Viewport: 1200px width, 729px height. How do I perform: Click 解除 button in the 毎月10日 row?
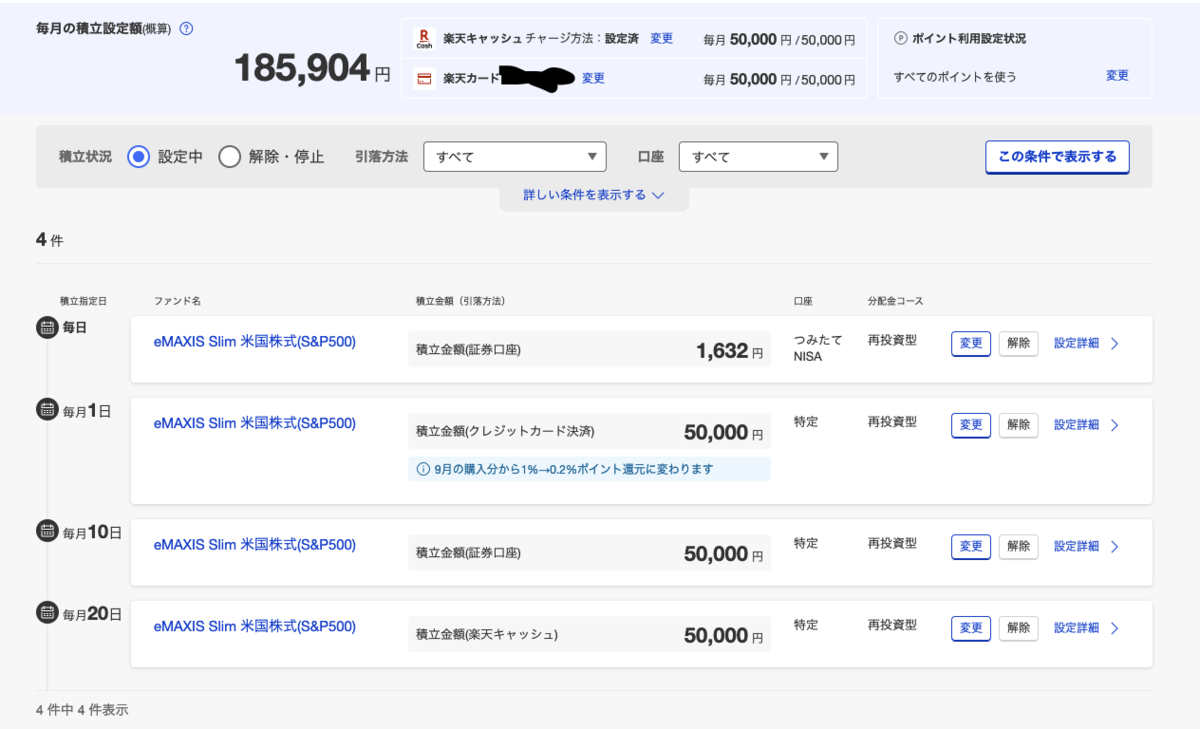point(1018,546)
